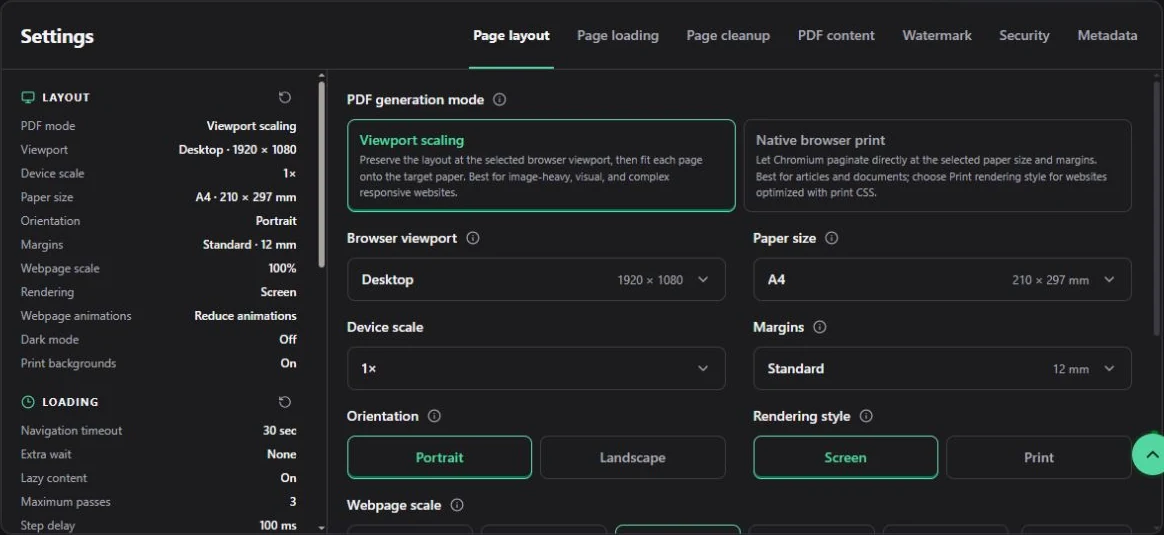Click the green scroll-to-top arrow button

click(x=1148, y=454)
